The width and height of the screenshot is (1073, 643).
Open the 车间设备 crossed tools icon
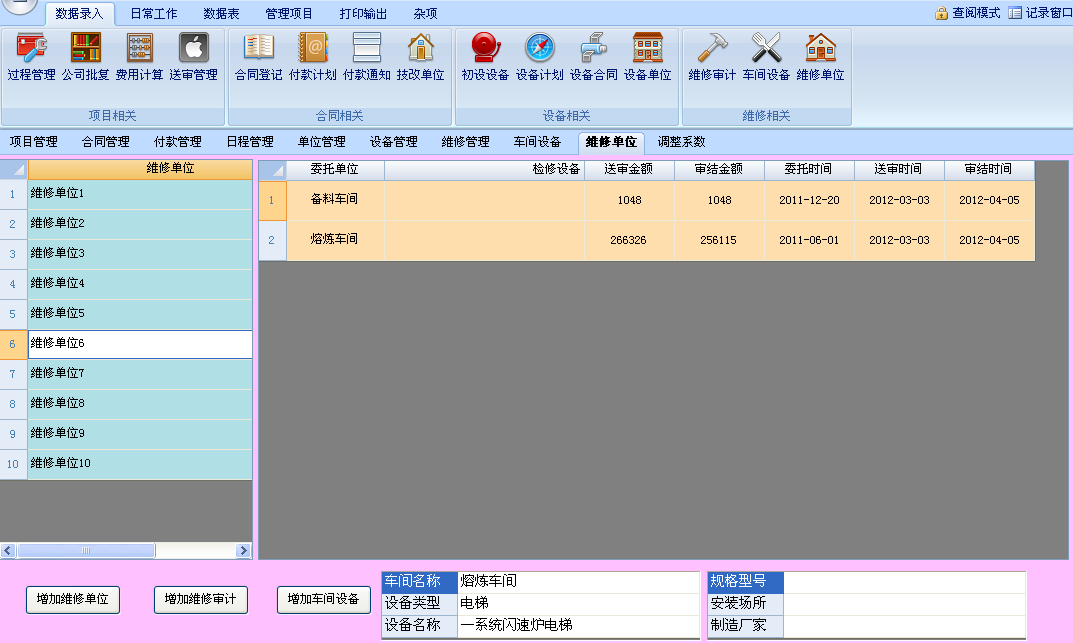click(x=766, y=49)
